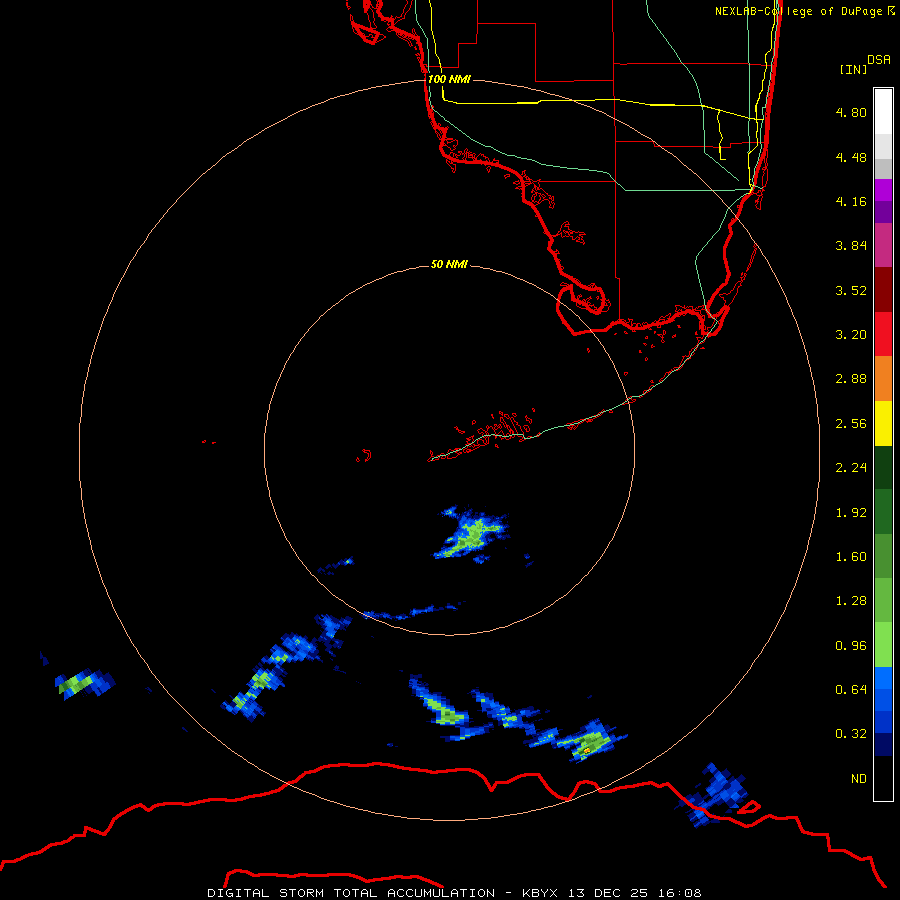Click the "3.52" scale label
This screenshot has width=900, height=900.
click(851, 290)
